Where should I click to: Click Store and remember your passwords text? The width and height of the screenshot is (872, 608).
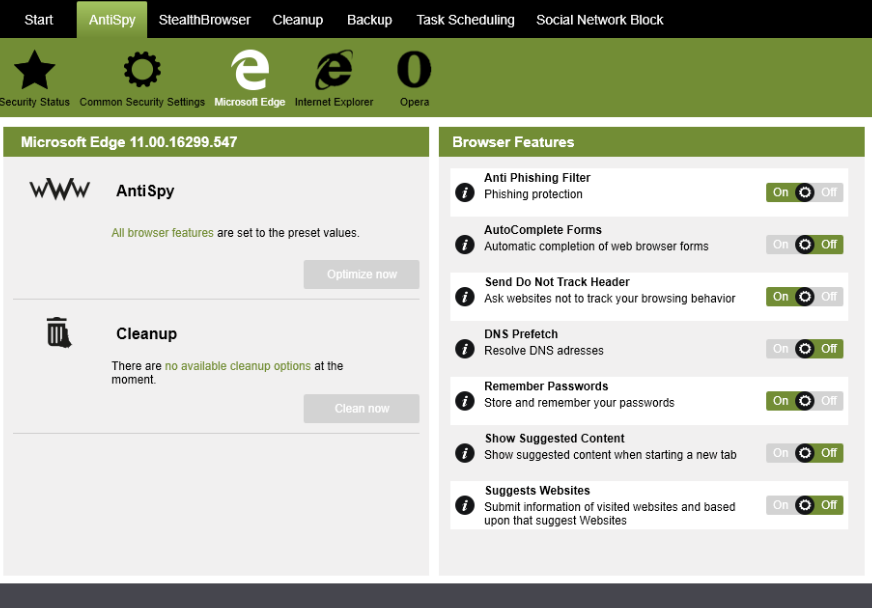[579, 403]
